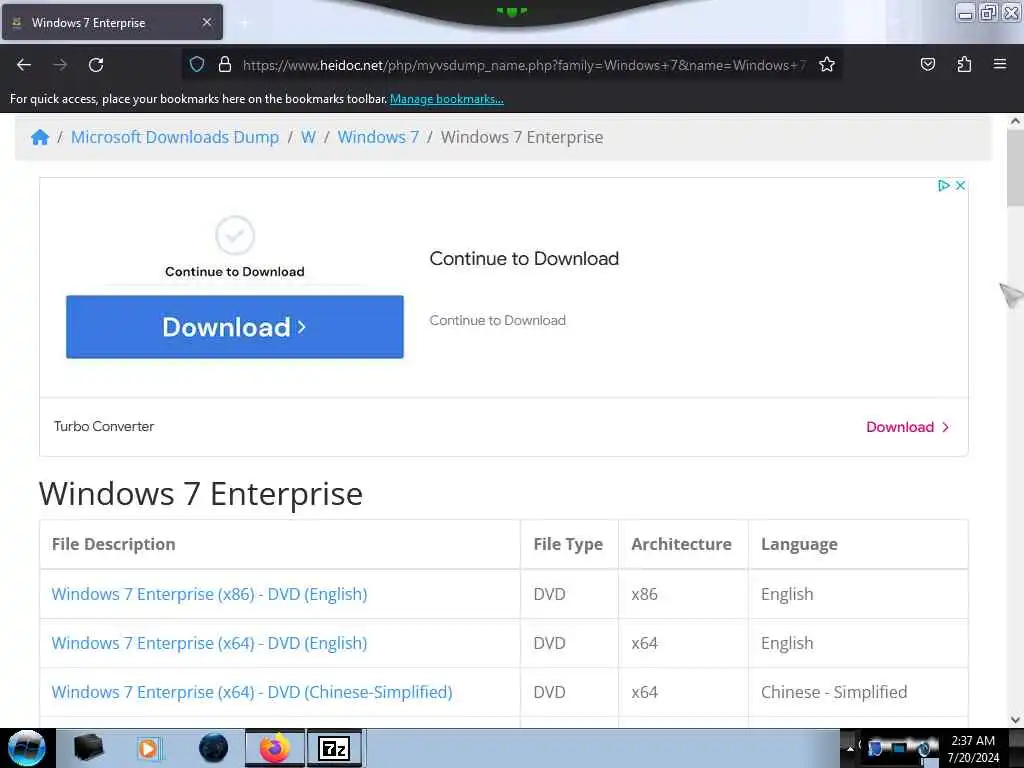This screenshot has width=1024, height=768.
Task: Click the taskbar clock showing 2:37 AM
Action: pos(973,749)
